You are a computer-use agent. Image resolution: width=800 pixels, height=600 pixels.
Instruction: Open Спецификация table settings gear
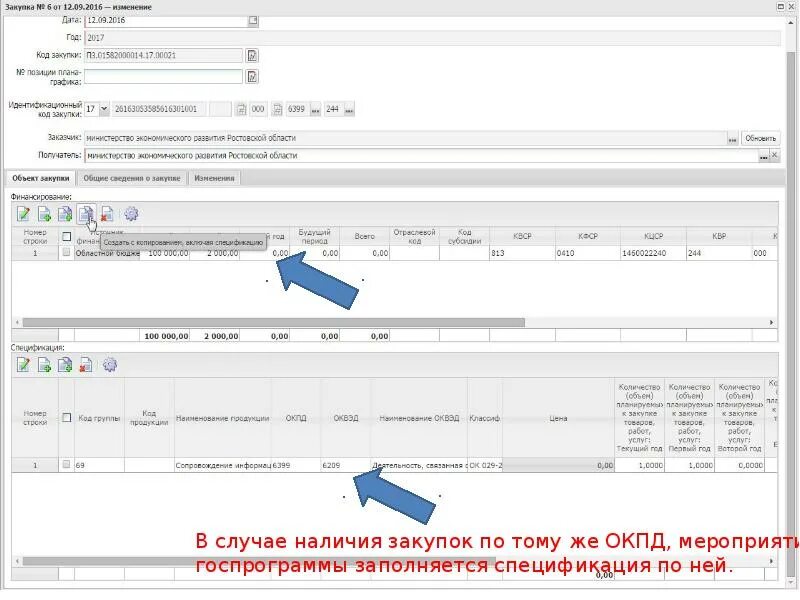pyautogui.click(x=110, y=365)
